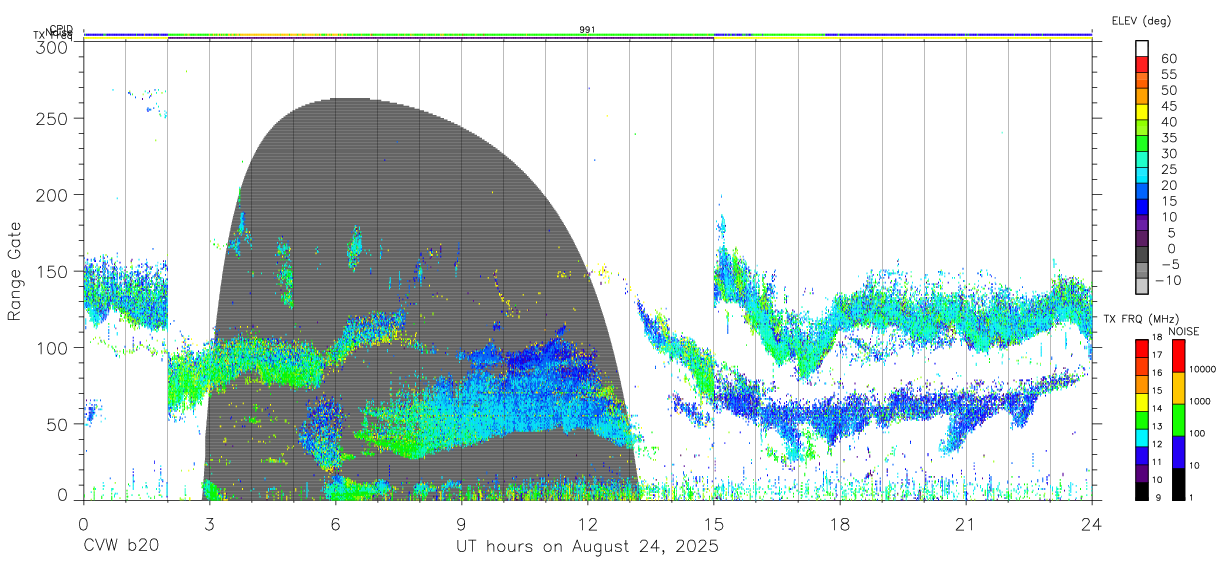
Task: Click the 50 range gate tick label
Action: (x=58, y=424)
